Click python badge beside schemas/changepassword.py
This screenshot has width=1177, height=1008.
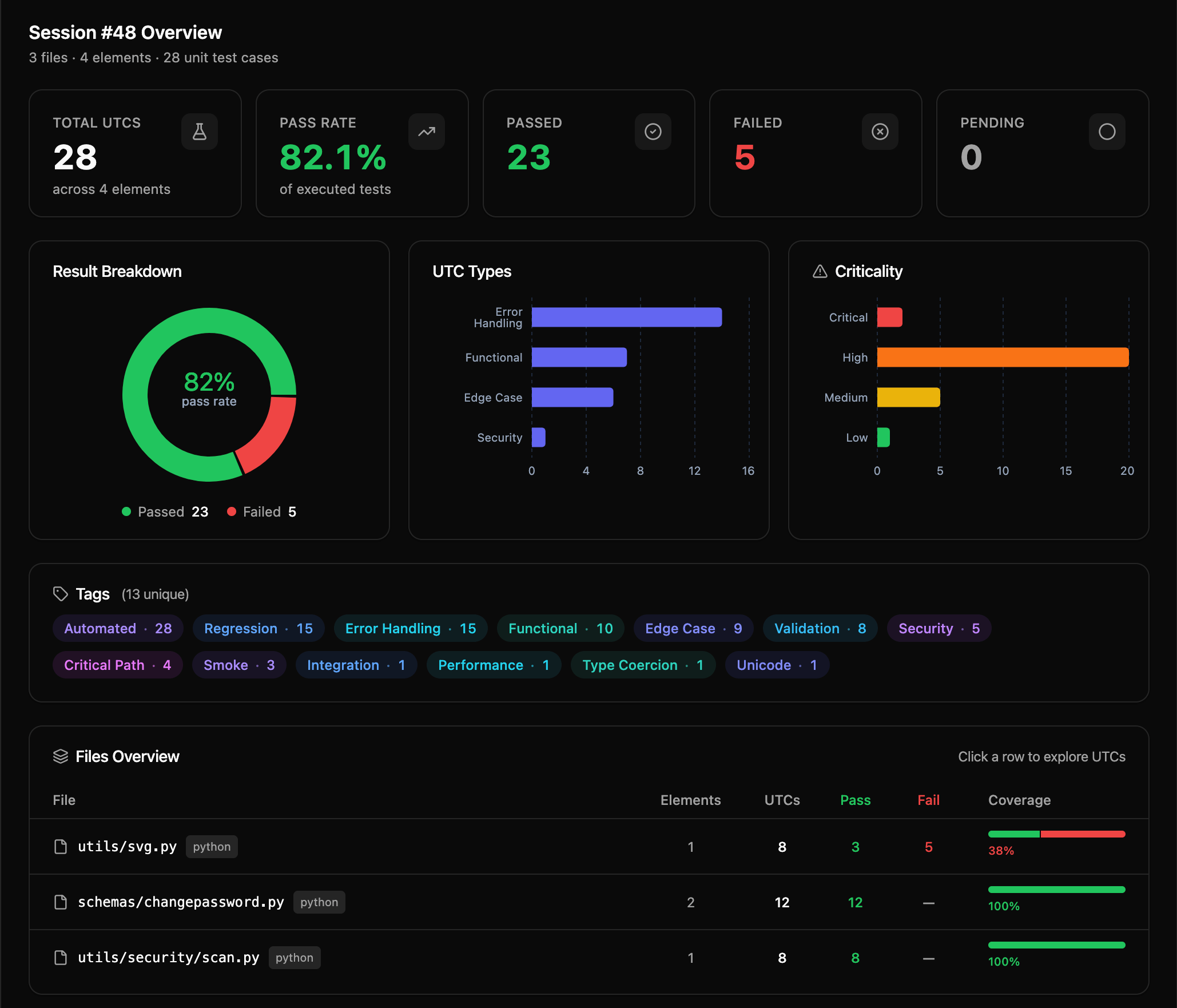pos(319,902)
